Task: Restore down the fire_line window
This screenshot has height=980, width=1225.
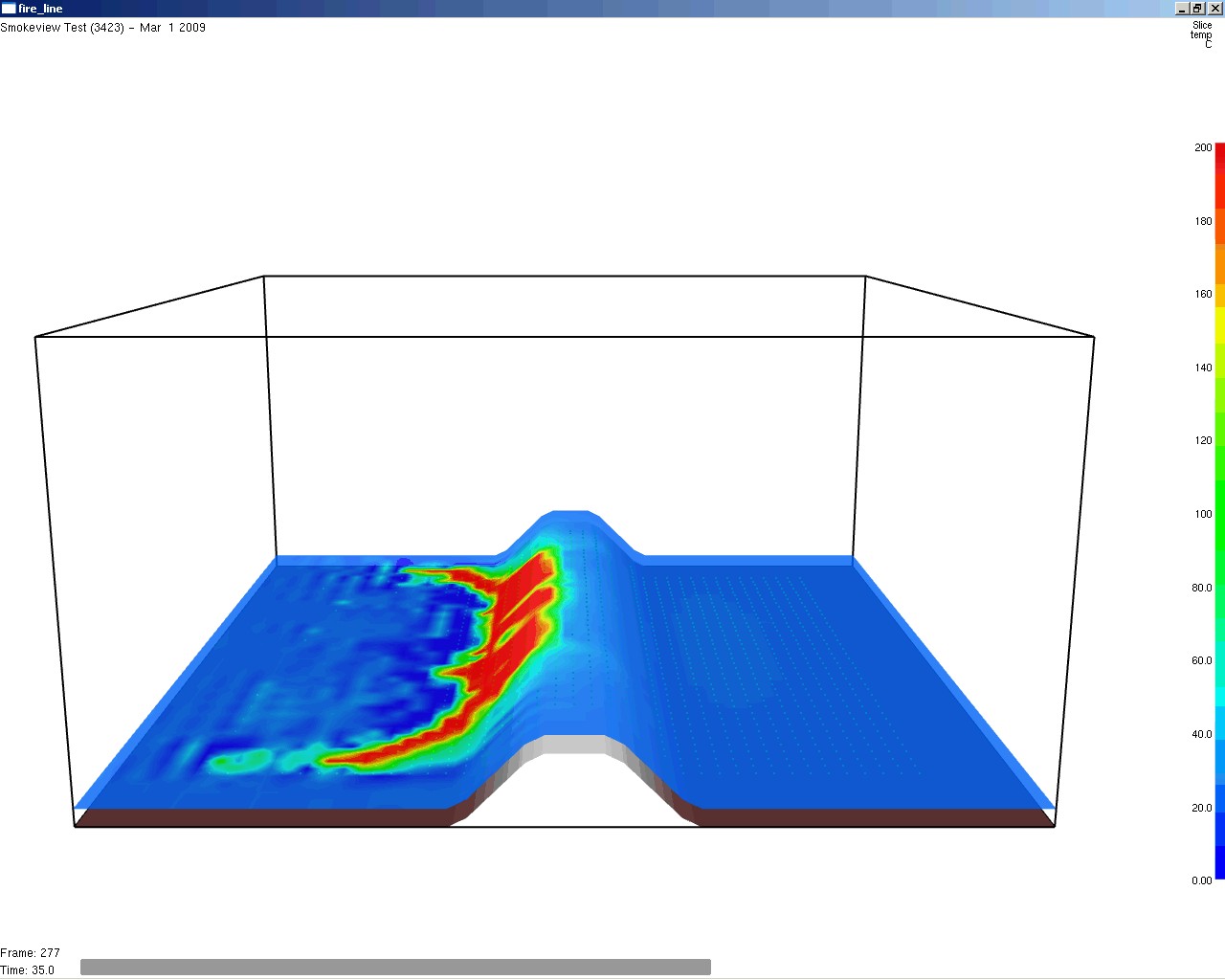Action: tap(1197, 9)
